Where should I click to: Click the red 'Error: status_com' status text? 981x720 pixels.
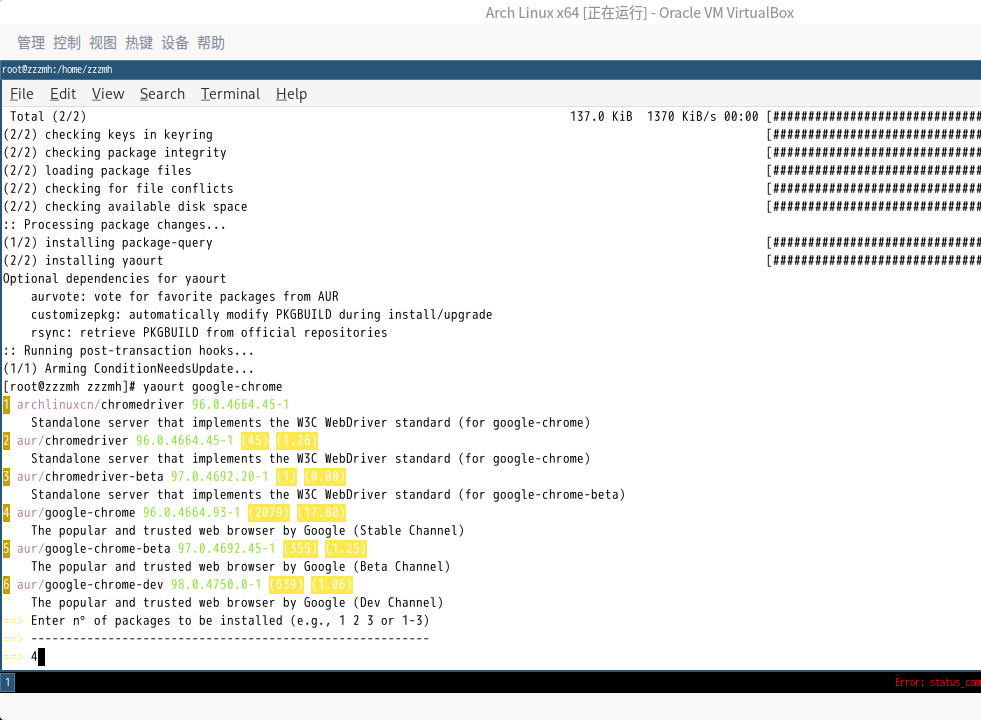(937, 682)
